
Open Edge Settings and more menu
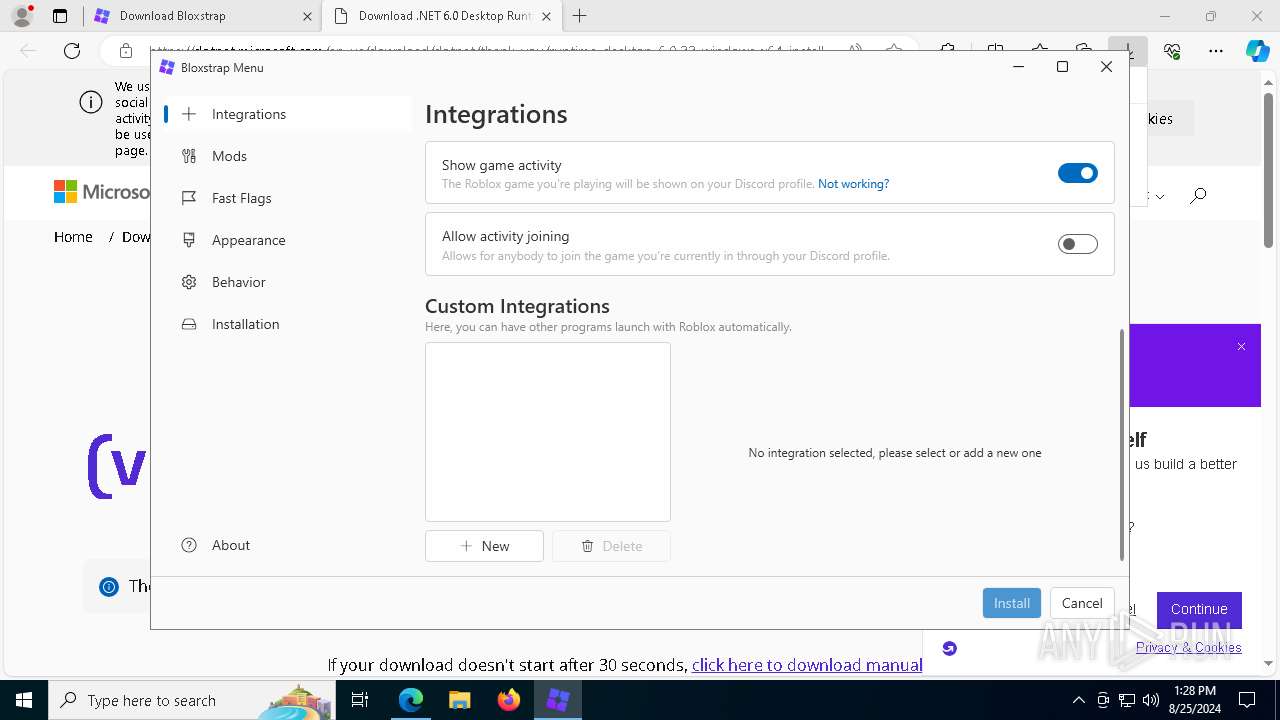(x=1216, y=51)
